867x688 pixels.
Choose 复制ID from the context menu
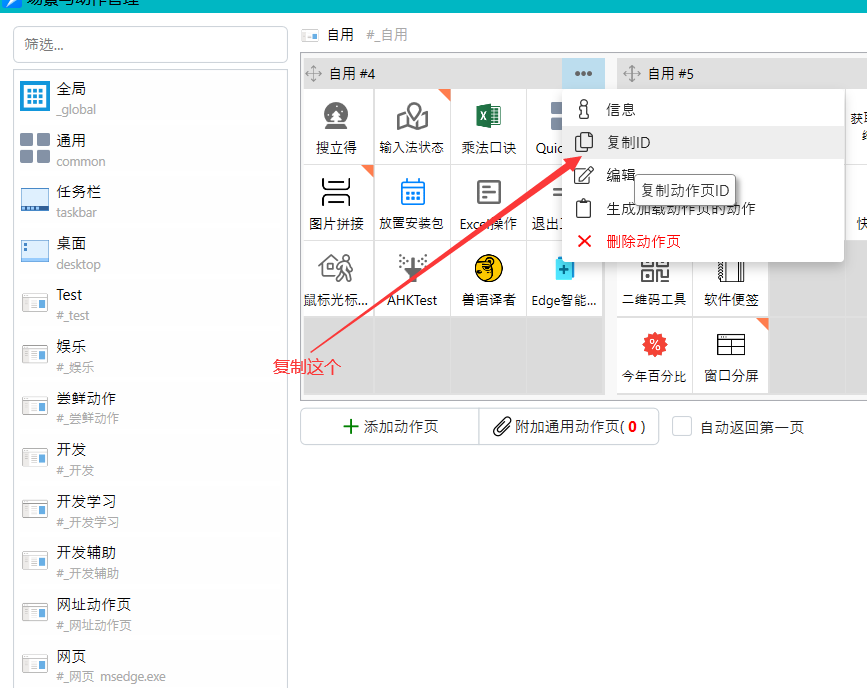click(x=628, y=143)
